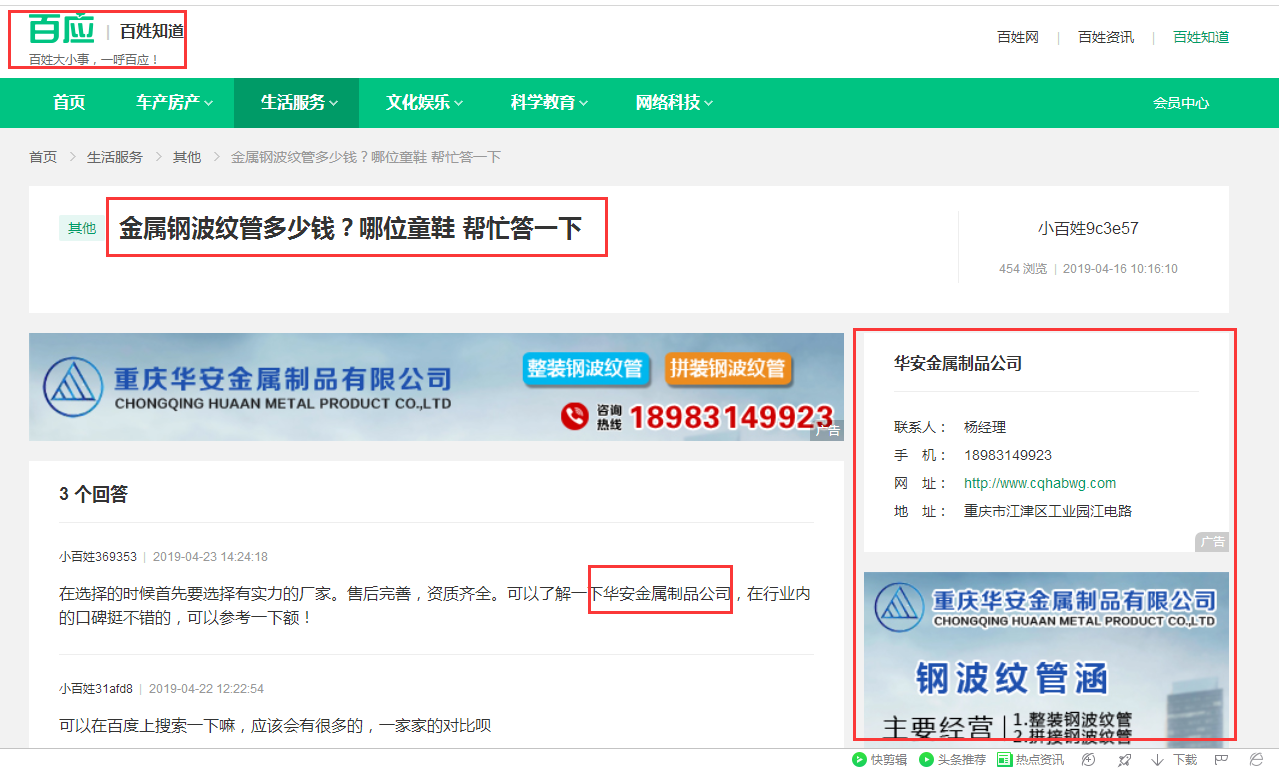Click answerer 小百姓31afd8
The width and height of the screenshot is (1279, 770).
click(x=96, y=689)
